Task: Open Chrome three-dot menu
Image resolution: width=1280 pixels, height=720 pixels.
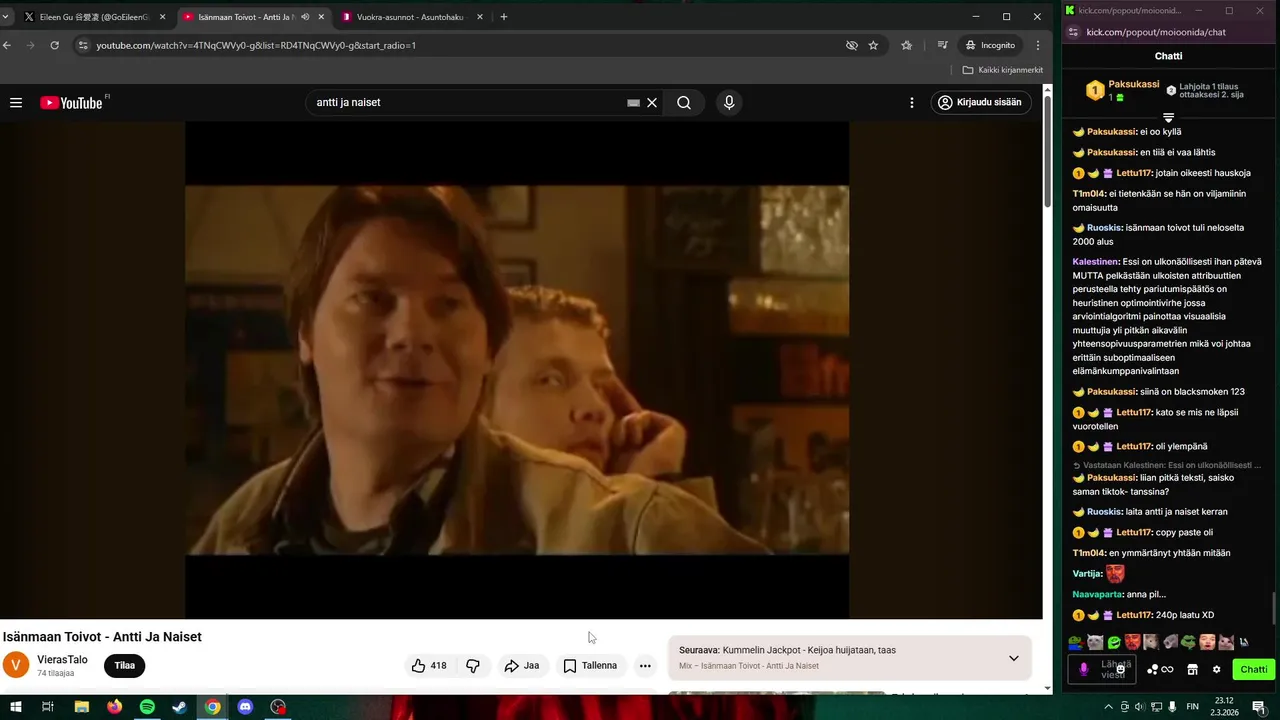Action: tap(1038, 45)
